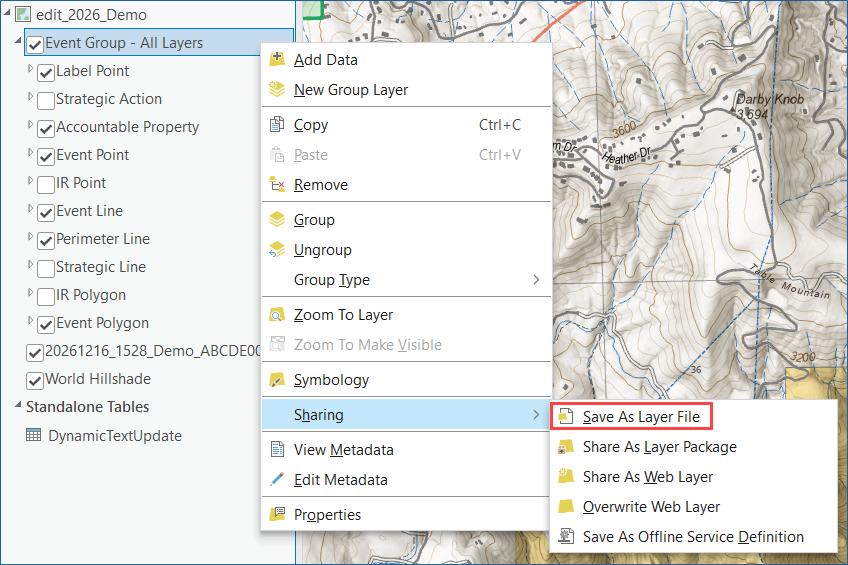Collapse the edit_2026_Demo map tree
This screenshot has width=848, height=565.
(7, 13)
